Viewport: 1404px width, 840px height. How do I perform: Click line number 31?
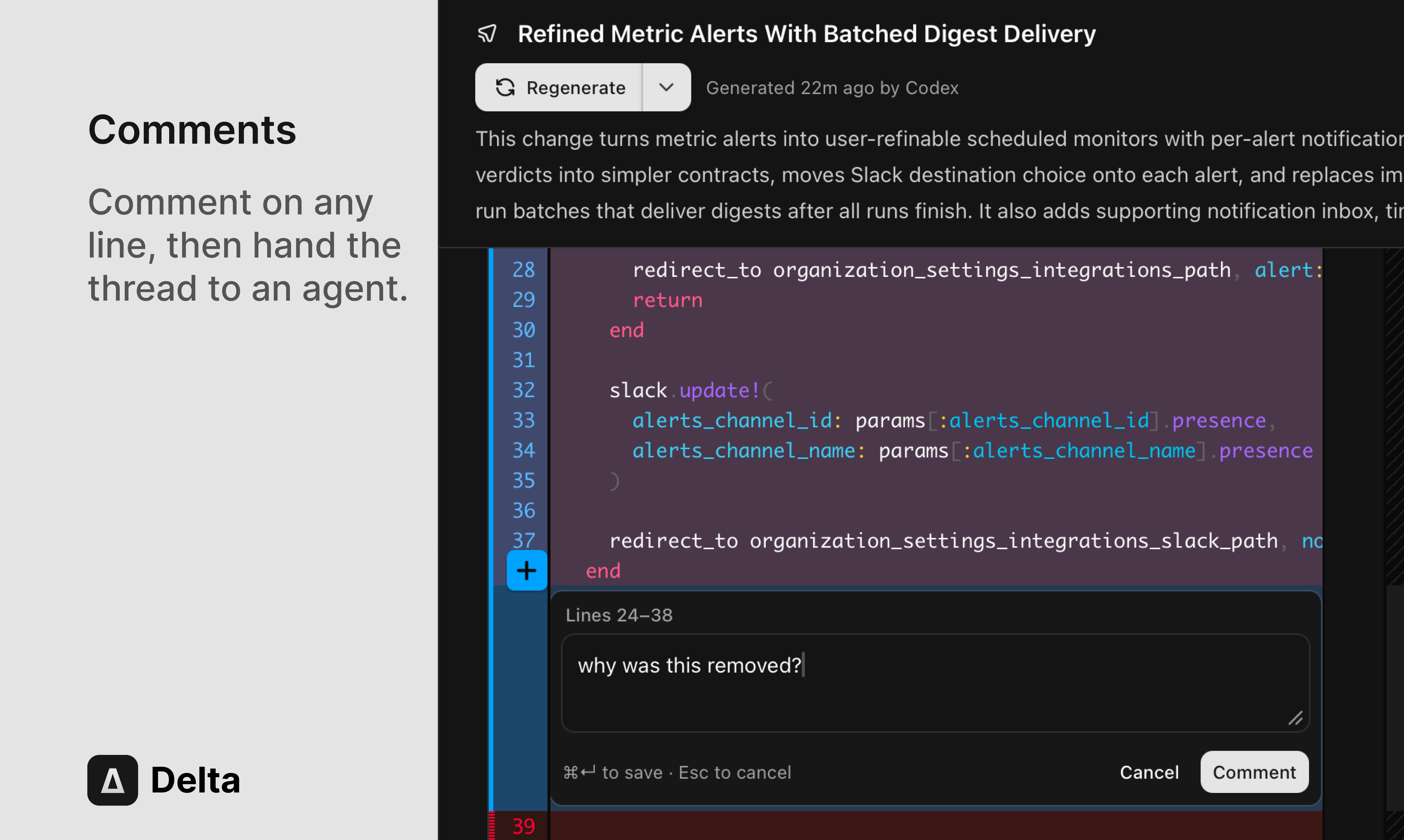tap(524, 360)
